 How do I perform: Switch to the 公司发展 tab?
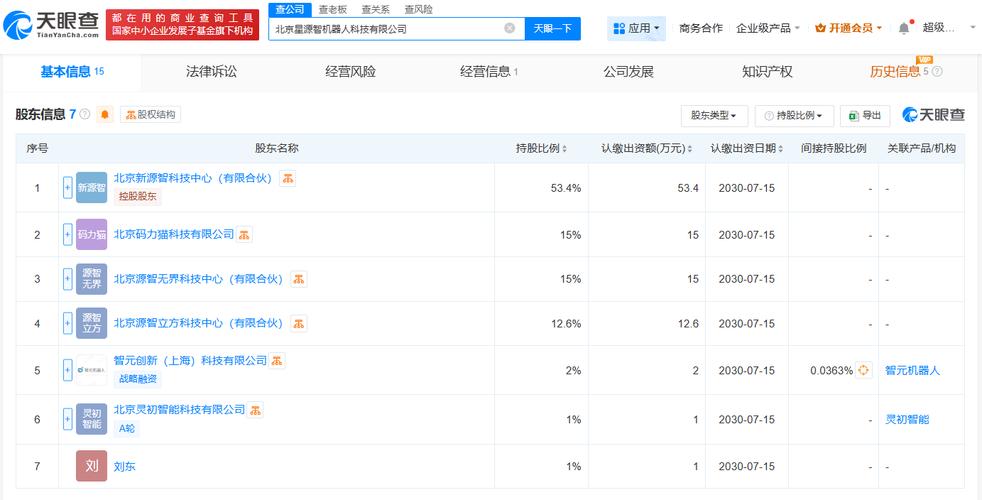628,71
